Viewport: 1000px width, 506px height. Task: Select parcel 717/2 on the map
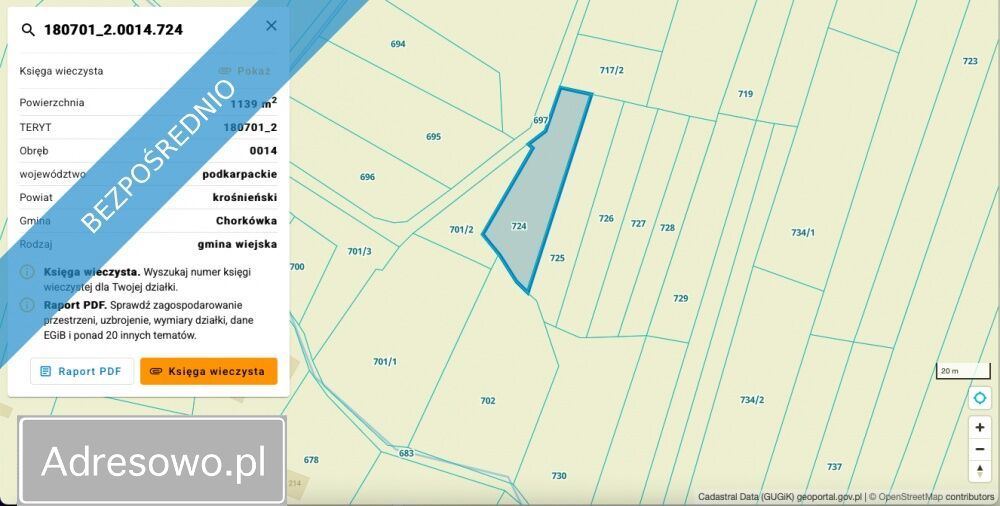tap(612, 70)
